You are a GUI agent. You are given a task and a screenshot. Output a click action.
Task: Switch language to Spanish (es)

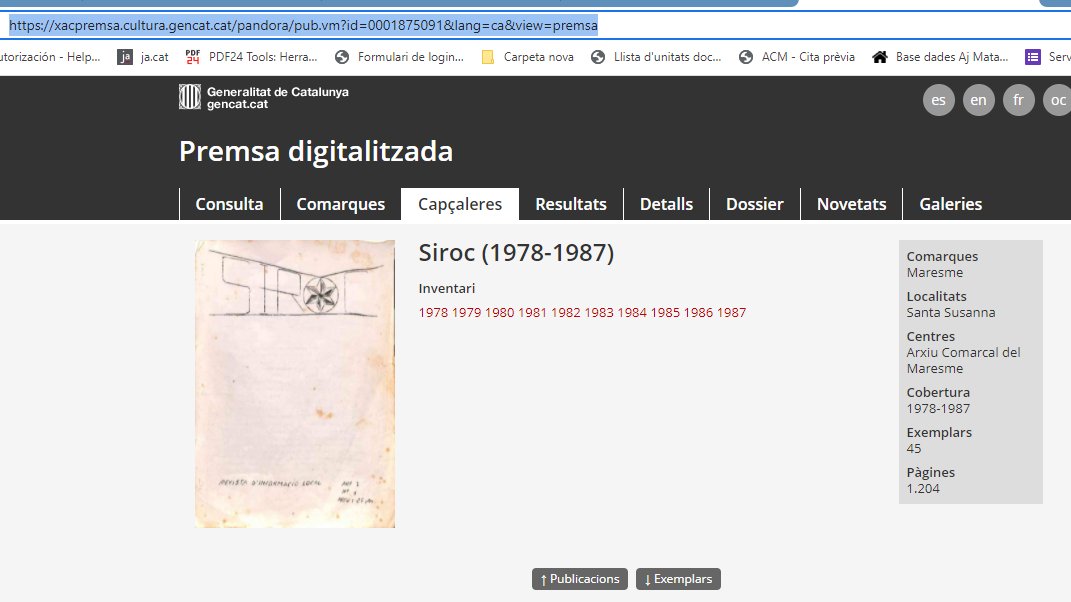point(938,100)
